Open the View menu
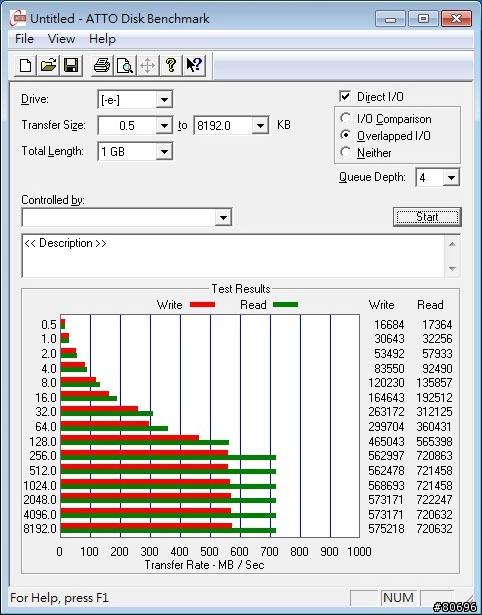 click(61, 39)
